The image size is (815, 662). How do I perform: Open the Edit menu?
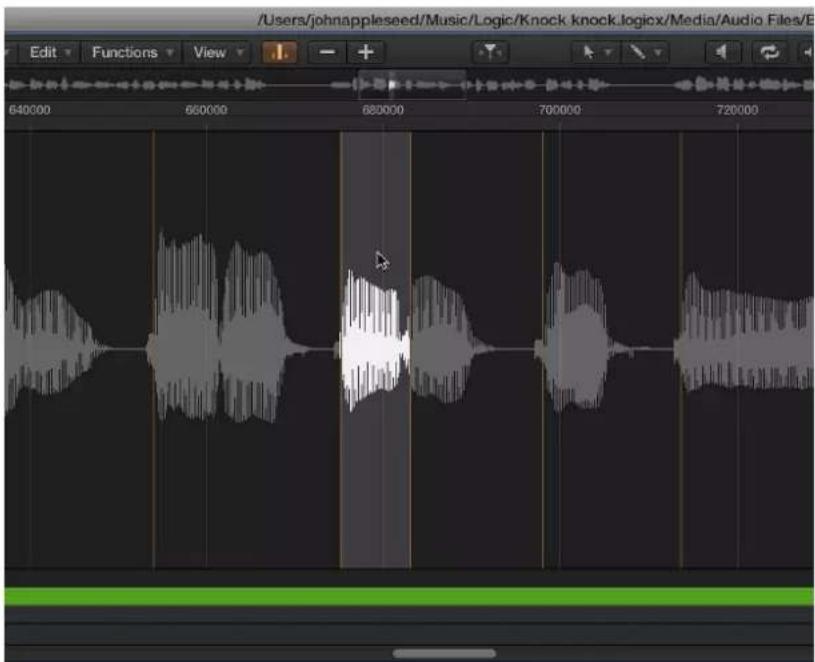(49, 52)
